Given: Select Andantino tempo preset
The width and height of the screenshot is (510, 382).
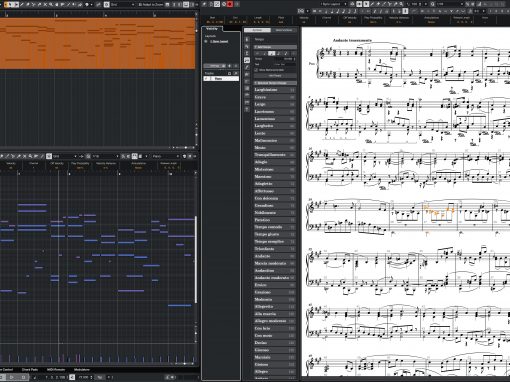Looking at the screenshot, I should (275, 270).
